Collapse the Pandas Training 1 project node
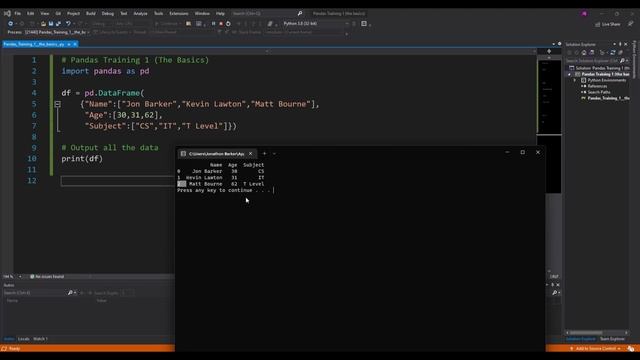The image size is (640, 360). click(x=569, y=74)
